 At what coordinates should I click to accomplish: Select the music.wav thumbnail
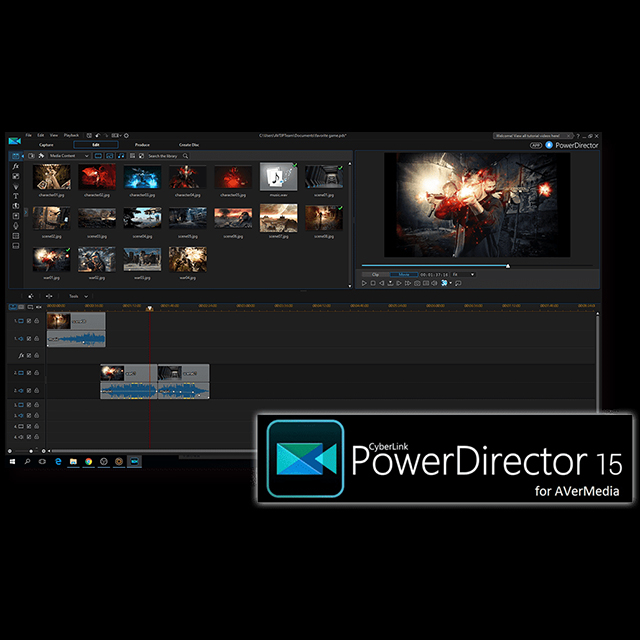(x=278, y=176)
